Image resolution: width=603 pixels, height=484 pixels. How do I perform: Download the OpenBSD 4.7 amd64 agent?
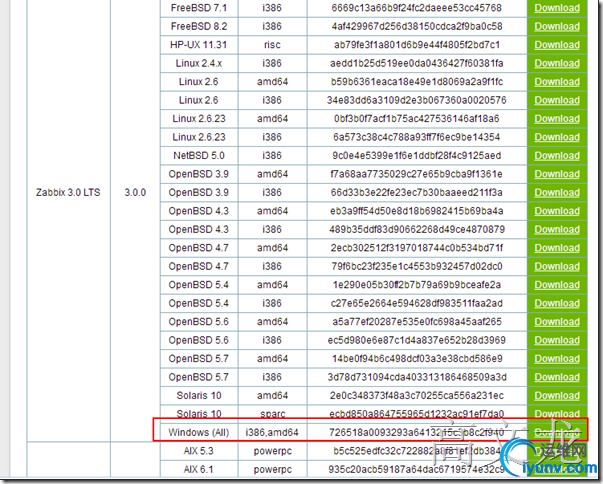(557, 248)
